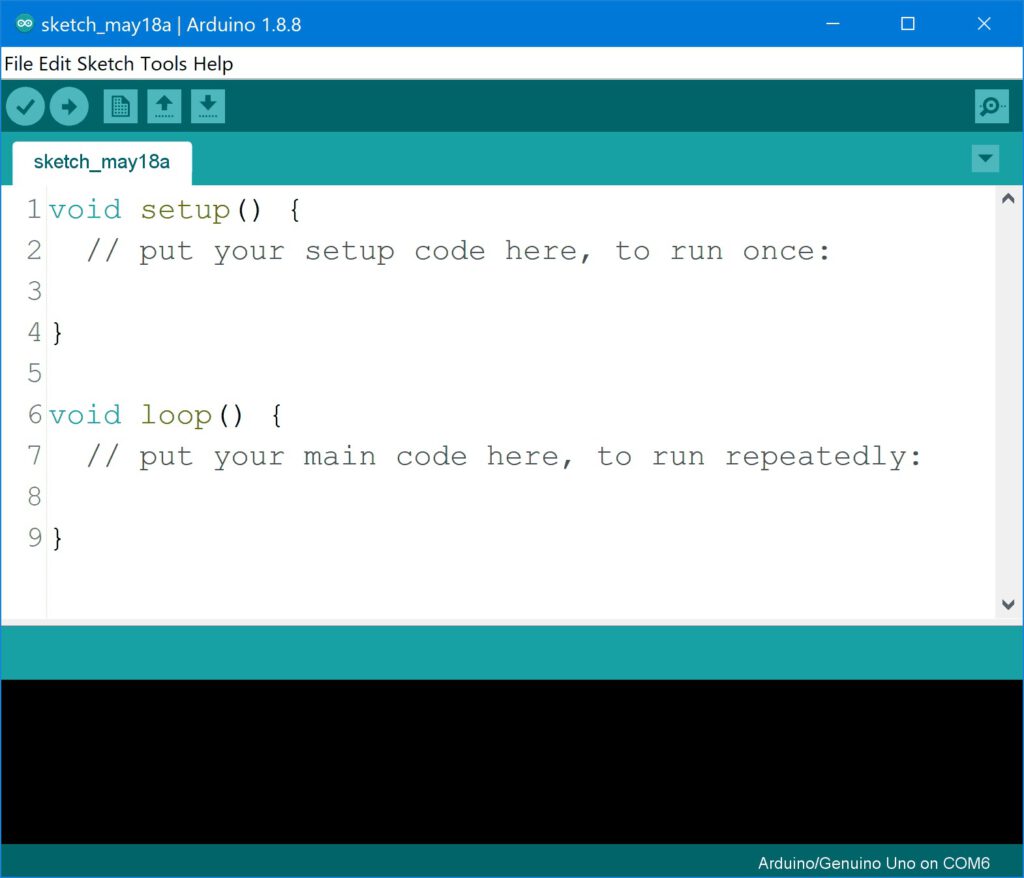The image size is (1024, 878).
Task: Create a new sketch with New icon
Action: tap(120, 106)
